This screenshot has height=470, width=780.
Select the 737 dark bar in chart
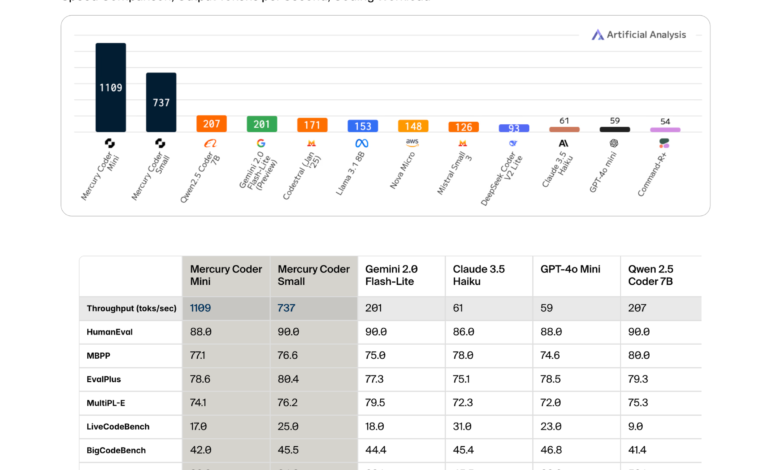click(x=161, y=102)
